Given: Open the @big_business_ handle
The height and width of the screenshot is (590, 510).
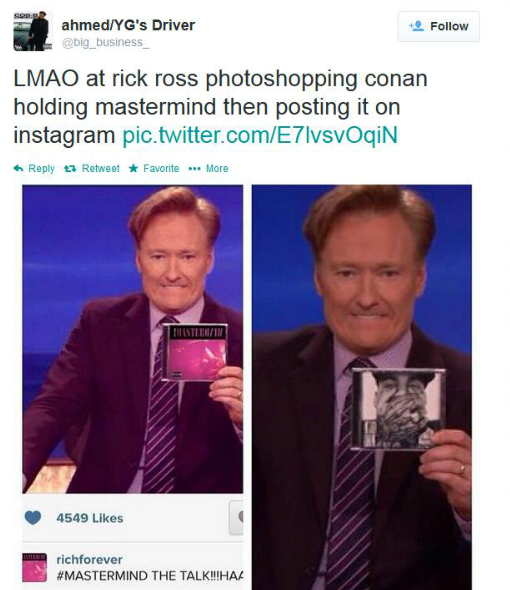Looking at the screenshot, I should click(105, 43).
